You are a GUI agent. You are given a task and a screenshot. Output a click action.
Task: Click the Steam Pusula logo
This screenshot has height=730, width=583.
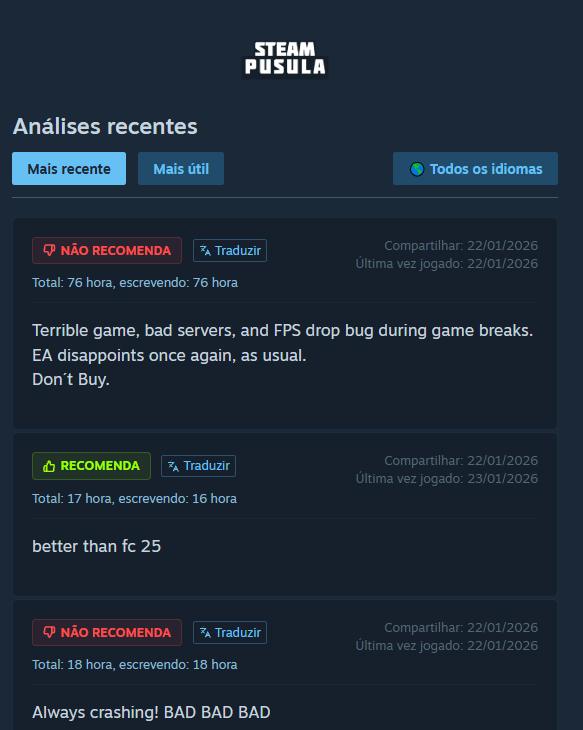coord(285,59)
